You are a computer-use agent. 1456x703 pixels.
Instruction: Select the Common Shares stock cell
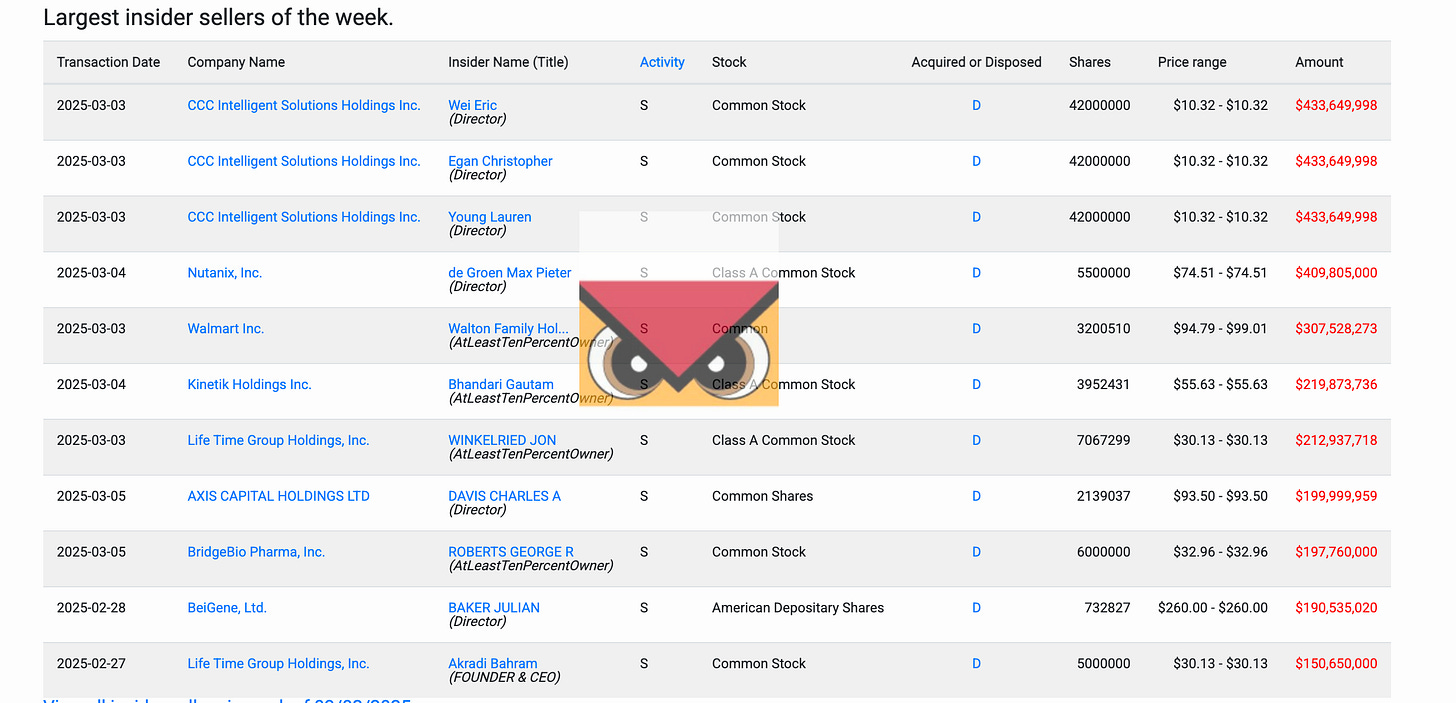coord(763,496)
